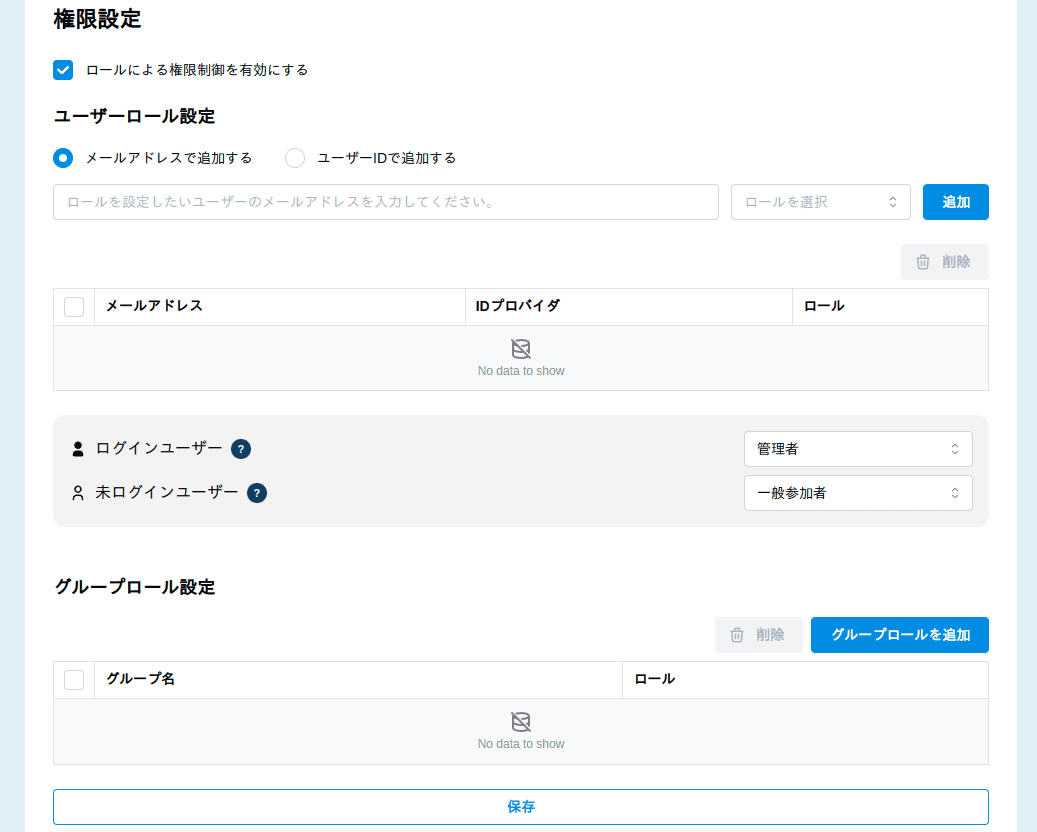Open the help icon beside ログインユーザー
Image resolution: width=1037 pixels, height=832 pixels.
240,449
